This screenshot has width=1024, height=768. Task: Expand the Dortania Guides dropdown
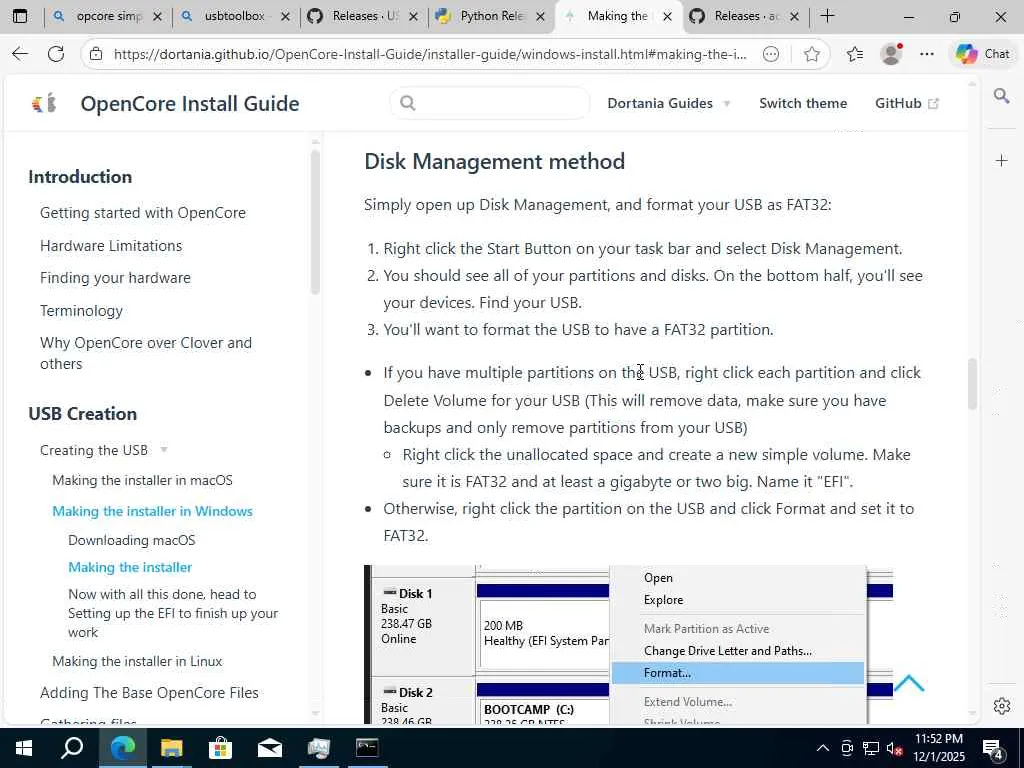669,103
